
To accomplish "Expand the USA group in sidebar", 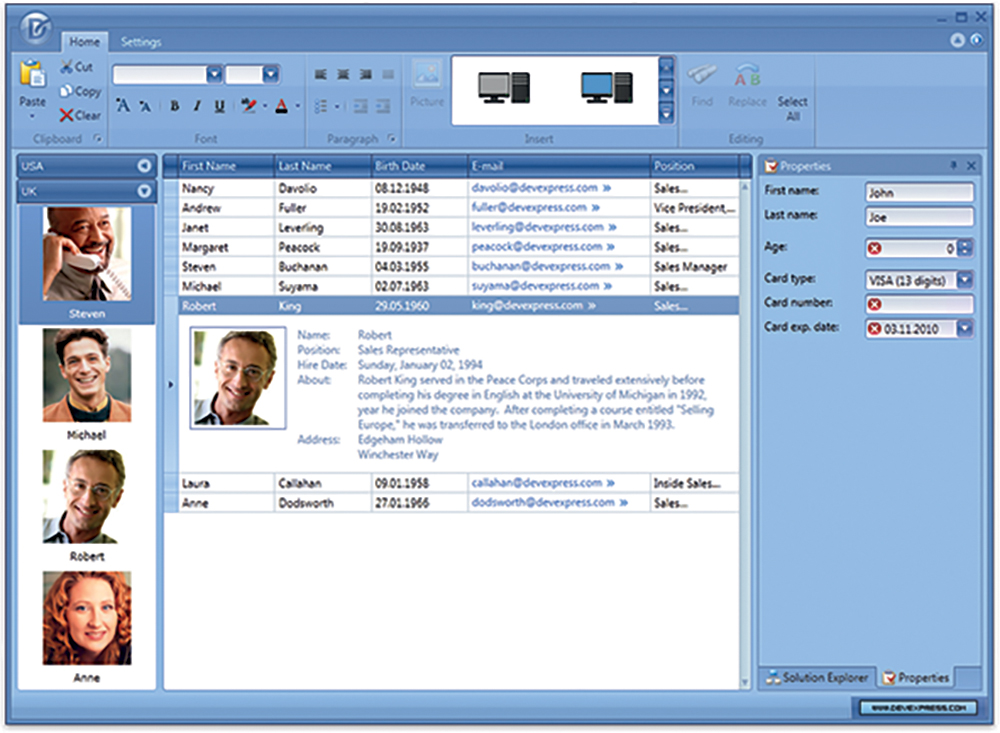I will pyautogui.click(x=144, y=166).
